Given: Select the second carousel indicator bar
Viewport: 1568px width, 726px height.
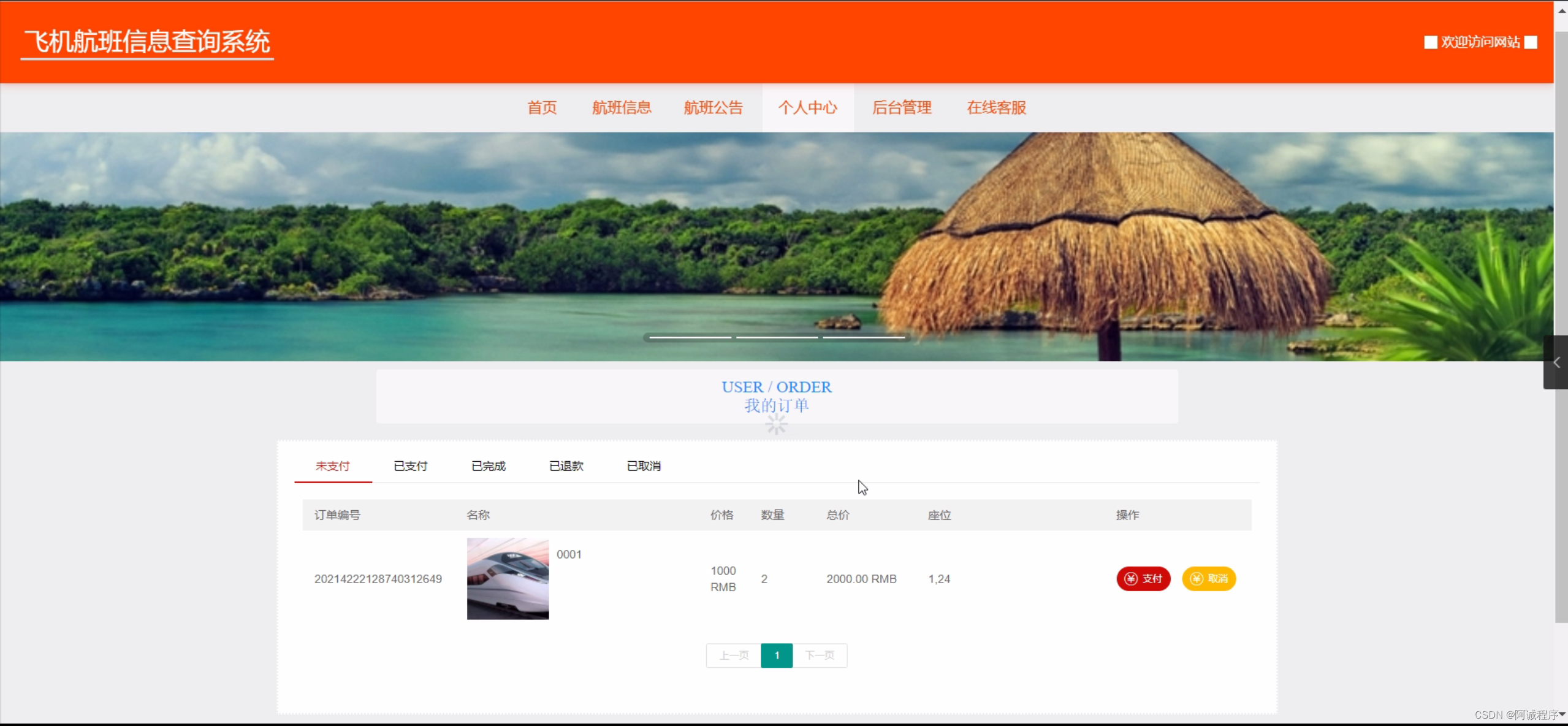Looking at the screenshot, I should pos(775,338).
